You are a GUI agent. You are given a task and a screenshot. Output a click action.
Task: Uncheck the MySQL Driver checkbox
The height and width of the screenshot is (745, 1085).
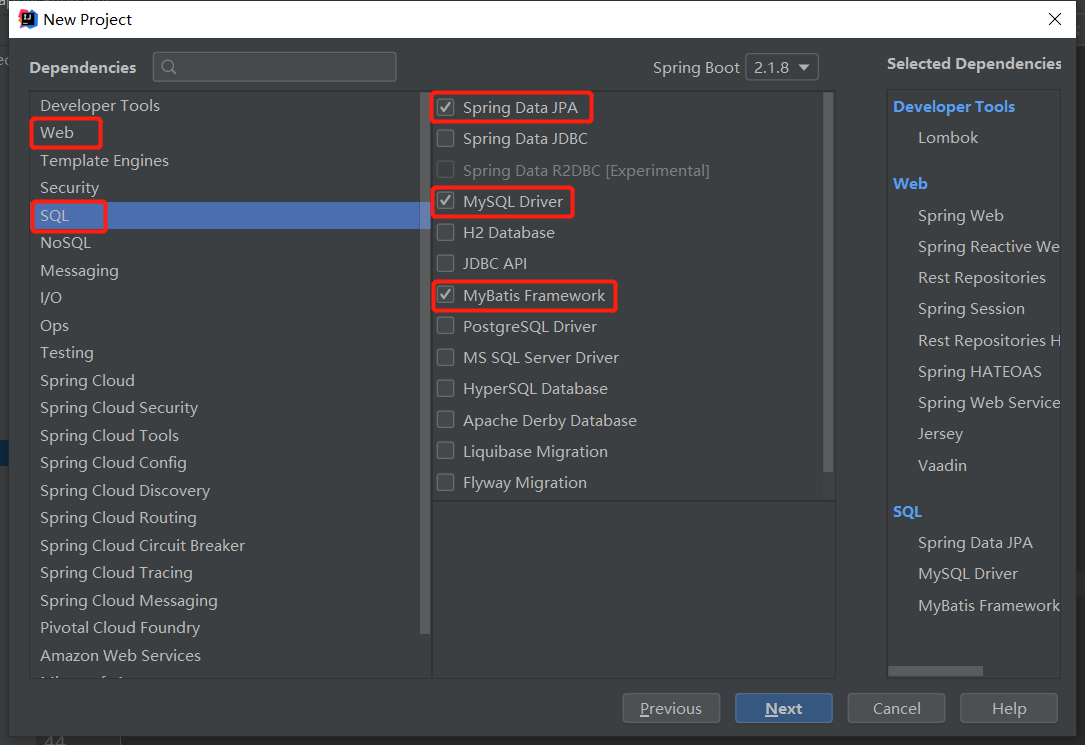[x=446, y=201]
